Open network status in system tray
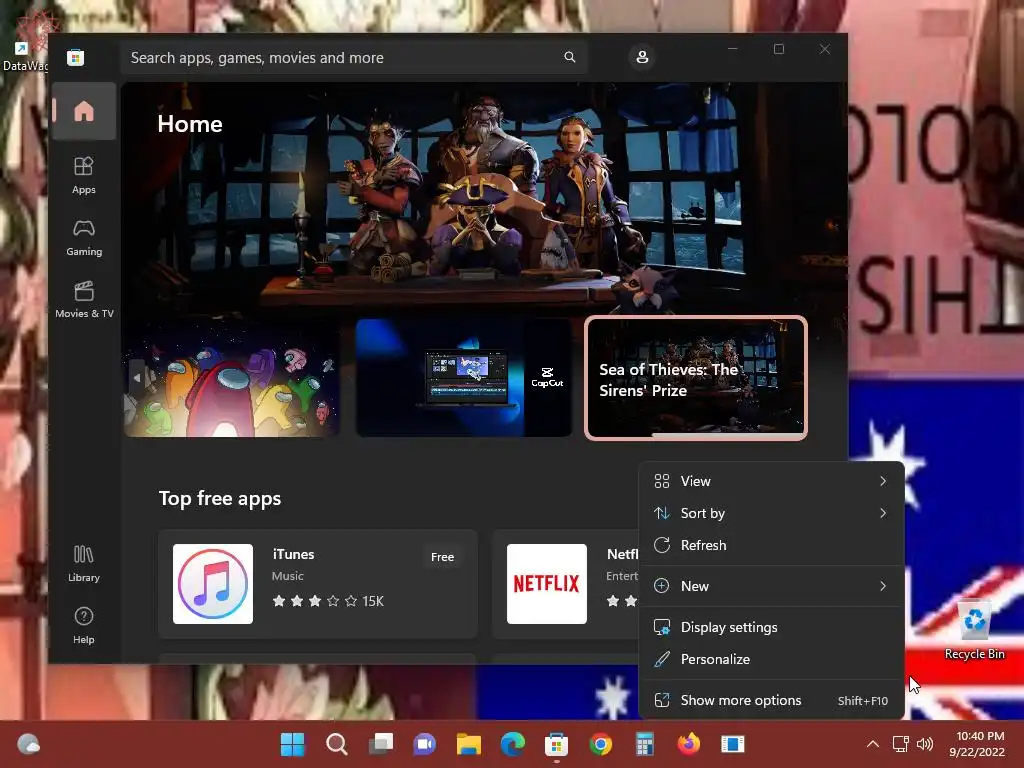This screenshot has width=1024, height=768. point(901,744)
